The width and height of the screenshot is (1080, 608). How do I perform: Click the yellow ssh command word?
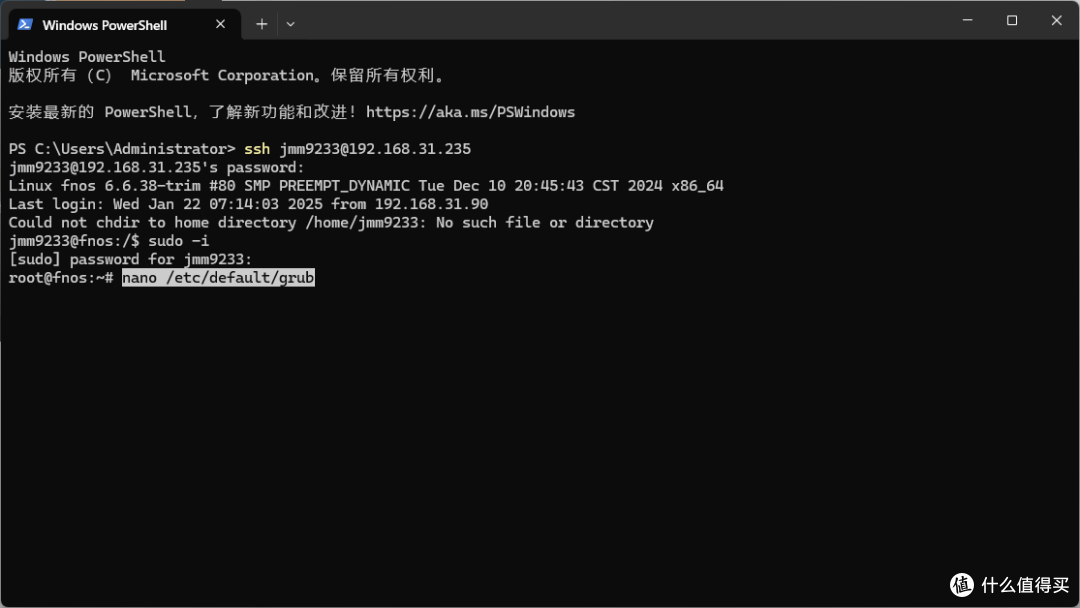(x=257, y=149)
